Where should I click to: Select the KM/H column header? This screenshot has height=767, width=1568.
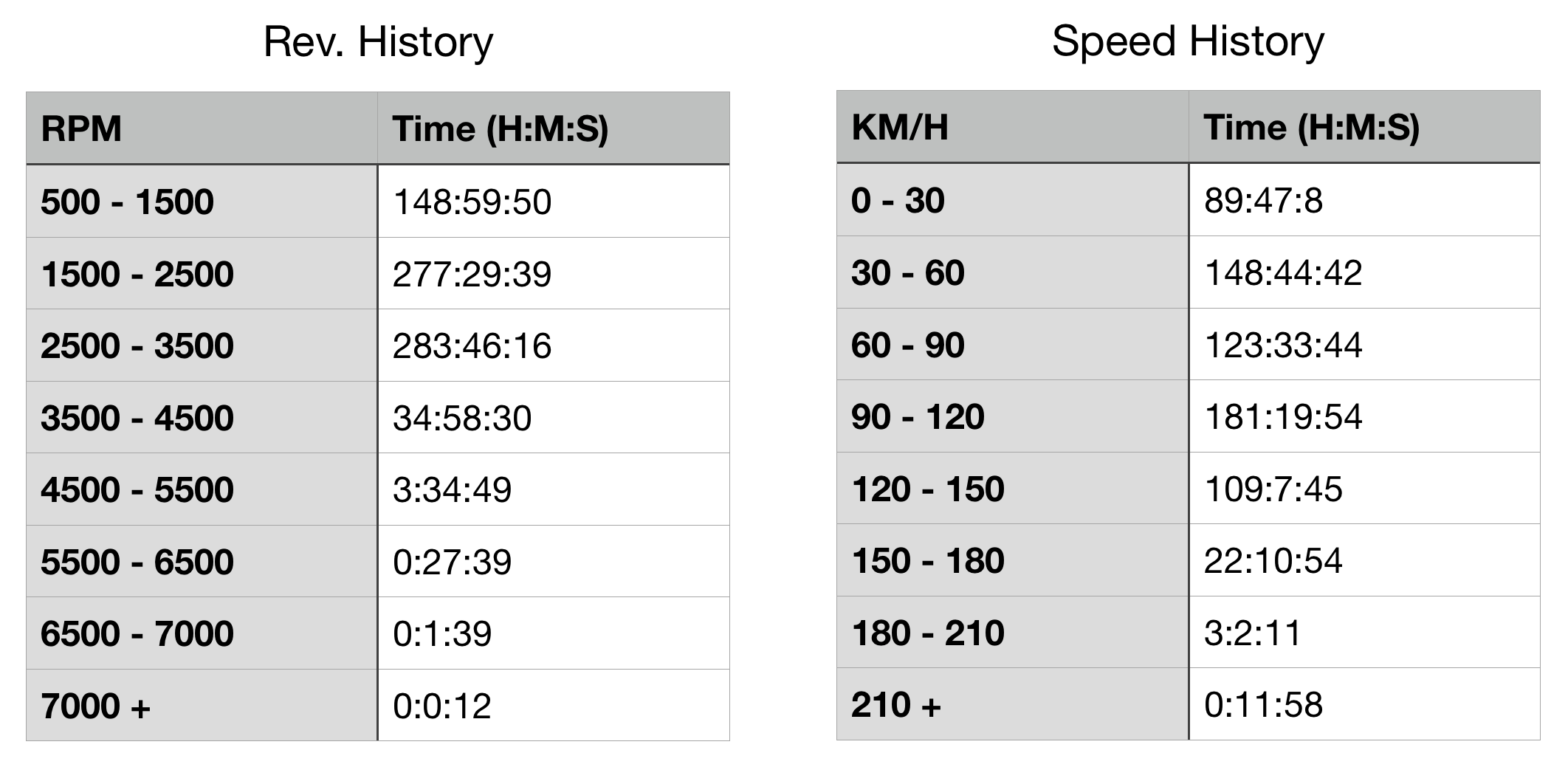[x=900, y=128]
